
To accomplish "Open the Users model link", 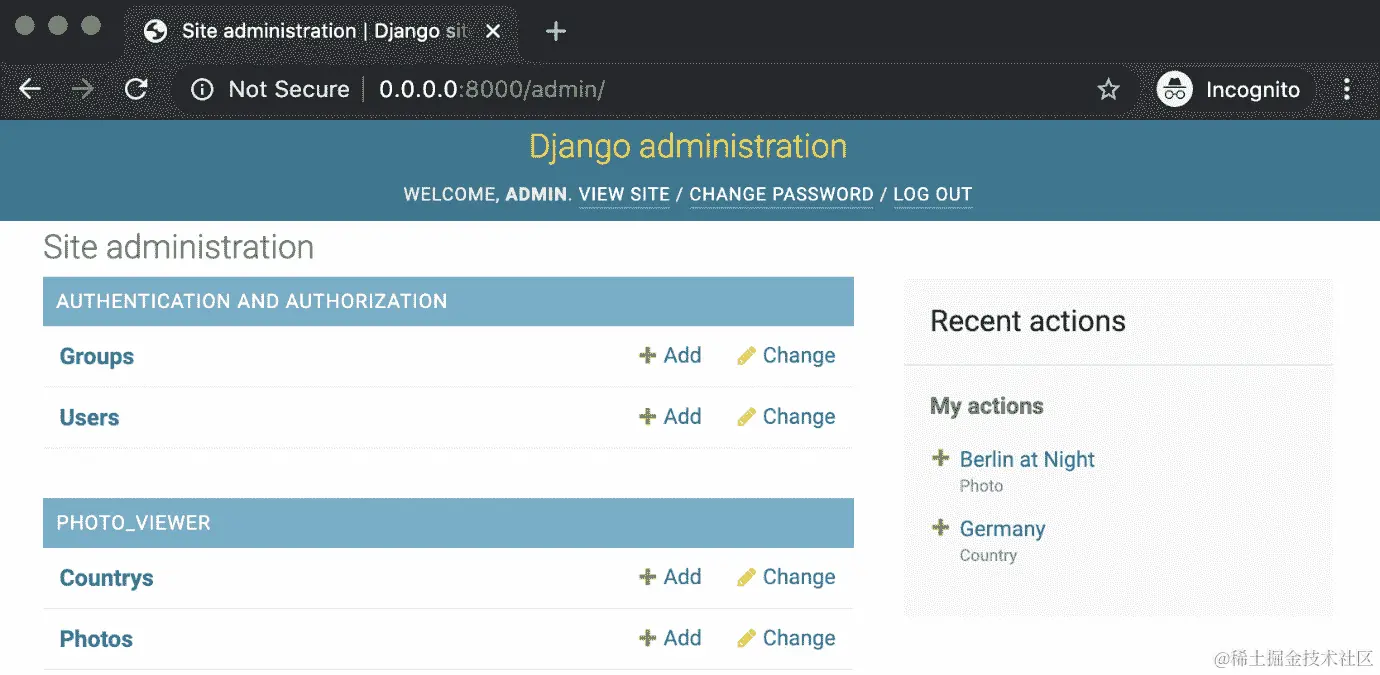I will click(x=89, y=417).
